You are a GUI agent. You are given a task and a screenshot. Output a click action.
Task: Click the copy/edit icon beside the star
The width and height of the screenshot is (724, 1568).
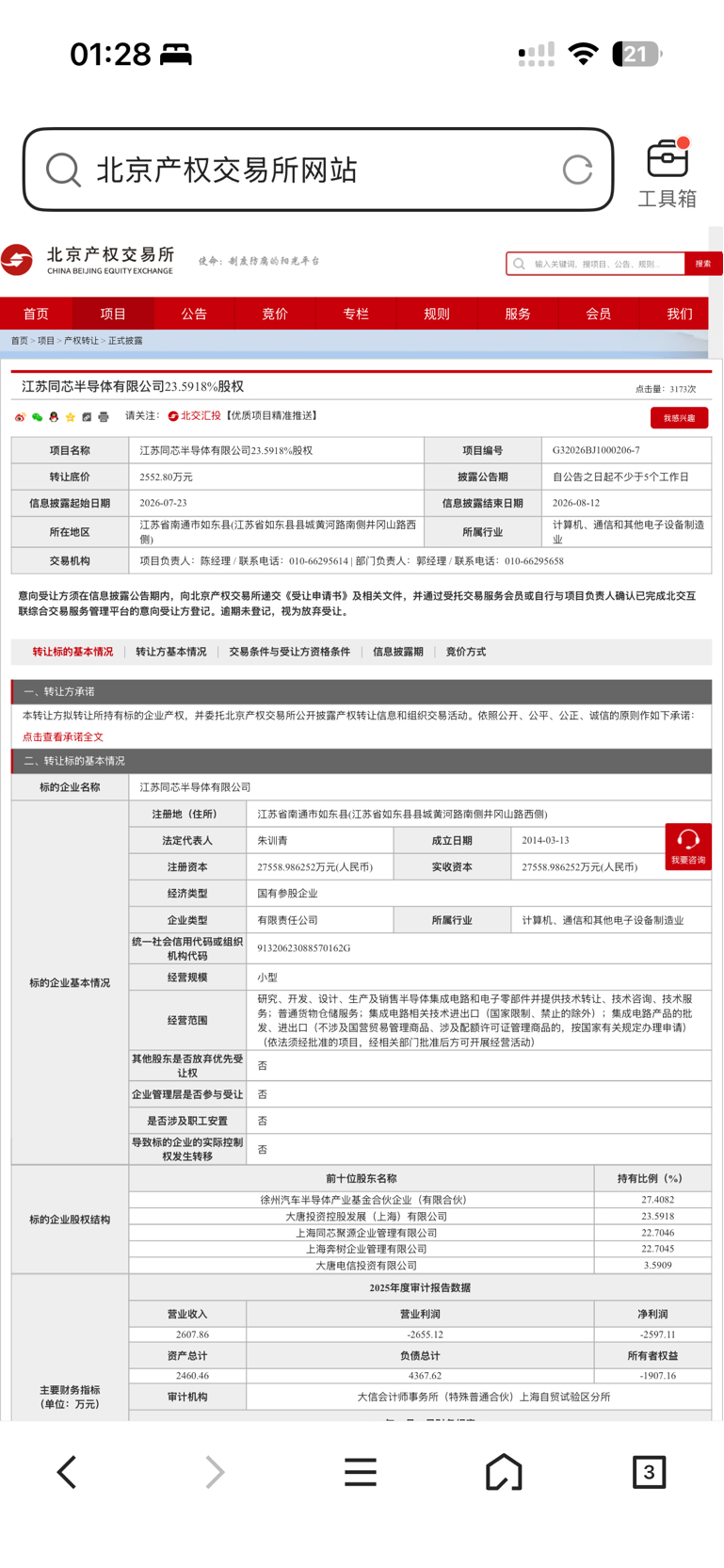(87, 416)
